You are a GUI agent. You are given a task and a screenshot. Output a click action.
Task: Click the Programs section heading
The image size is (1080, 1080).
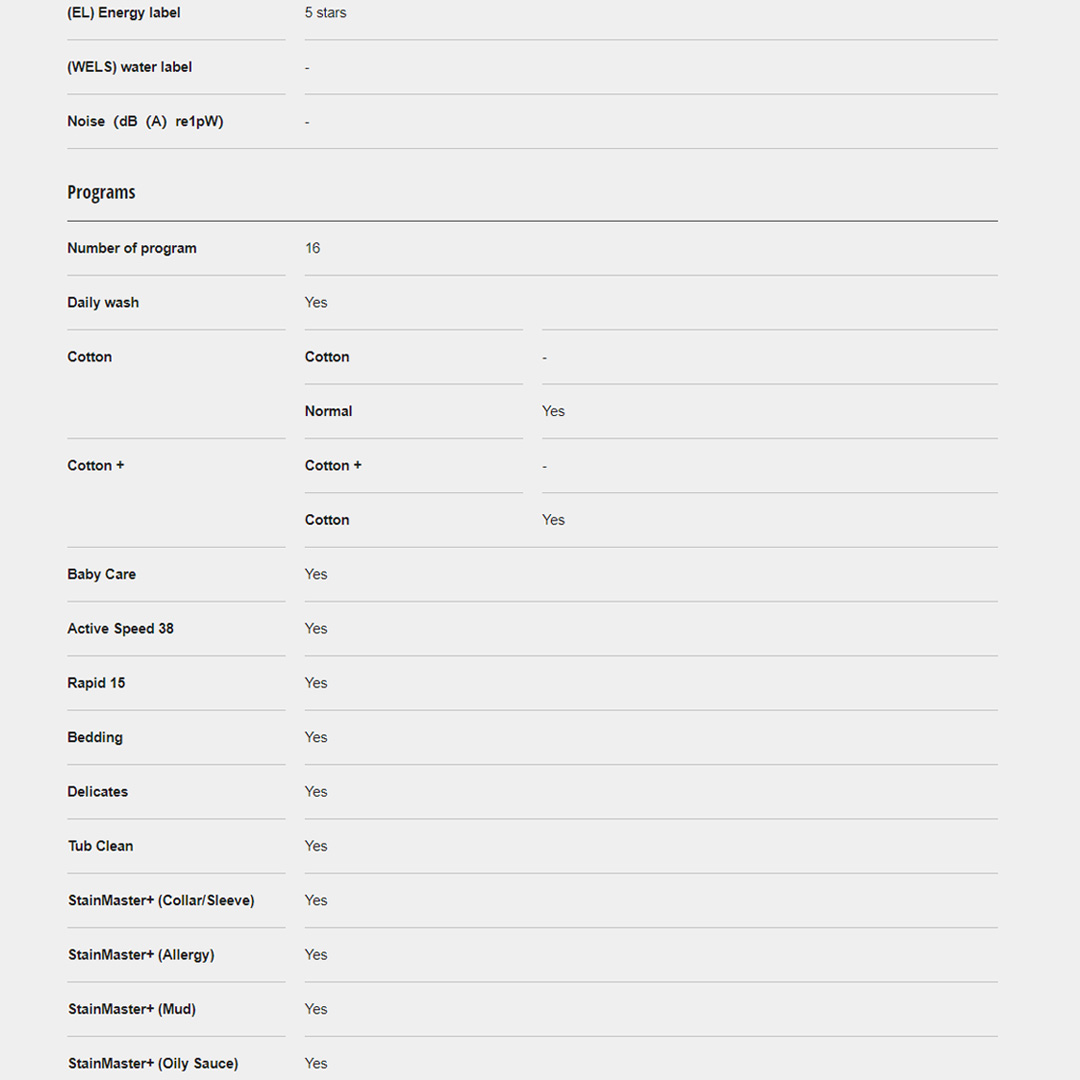coord(101,193)
